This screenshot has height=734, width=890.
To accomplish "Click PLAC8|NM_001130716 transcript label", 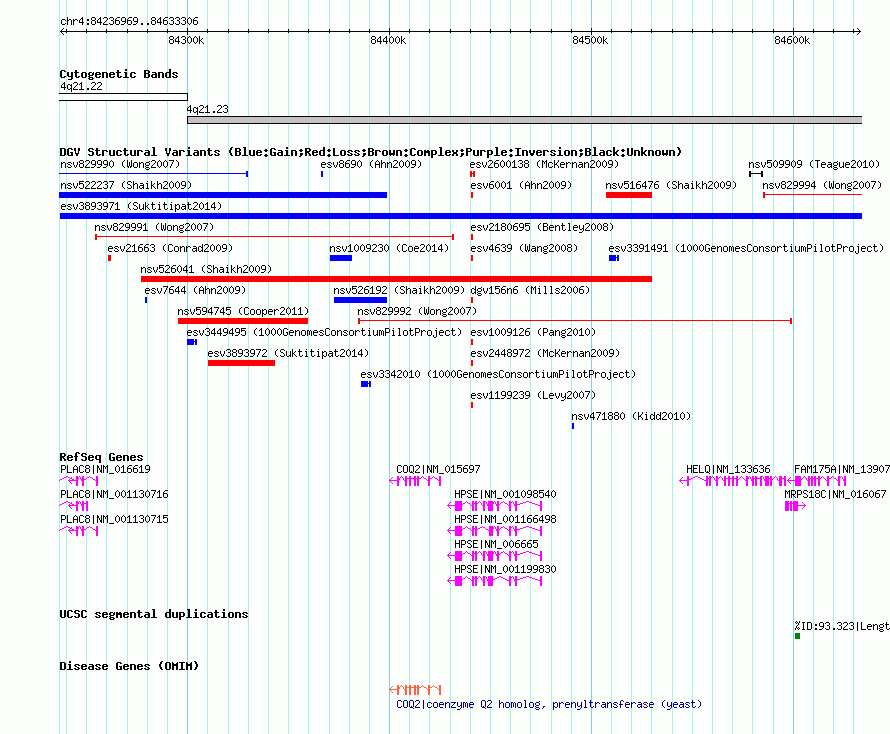I will pyautogui.click(x=114, y=494).
